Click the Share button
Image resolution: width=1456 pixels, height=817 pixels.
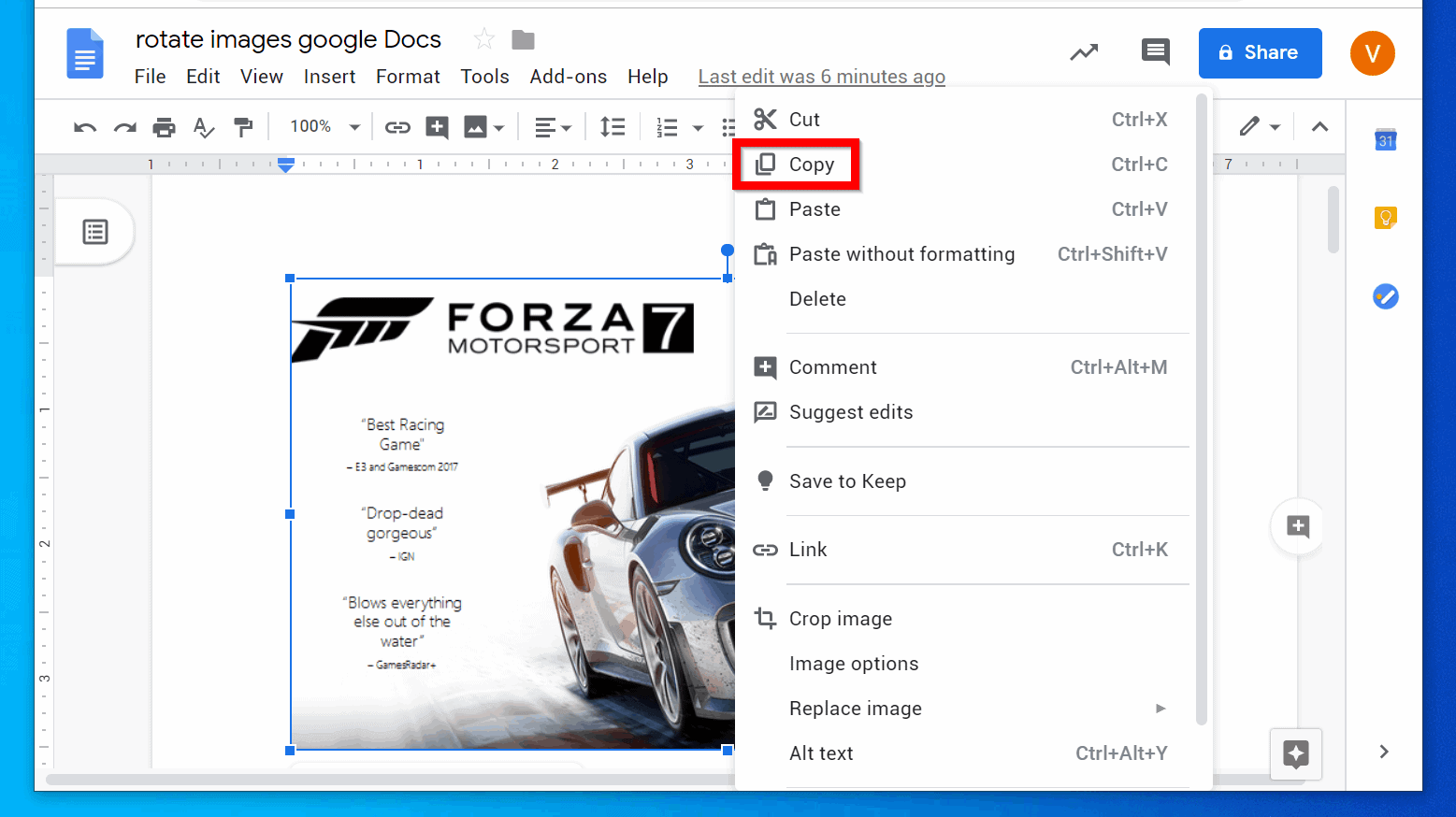click(x=1260, y=53)
